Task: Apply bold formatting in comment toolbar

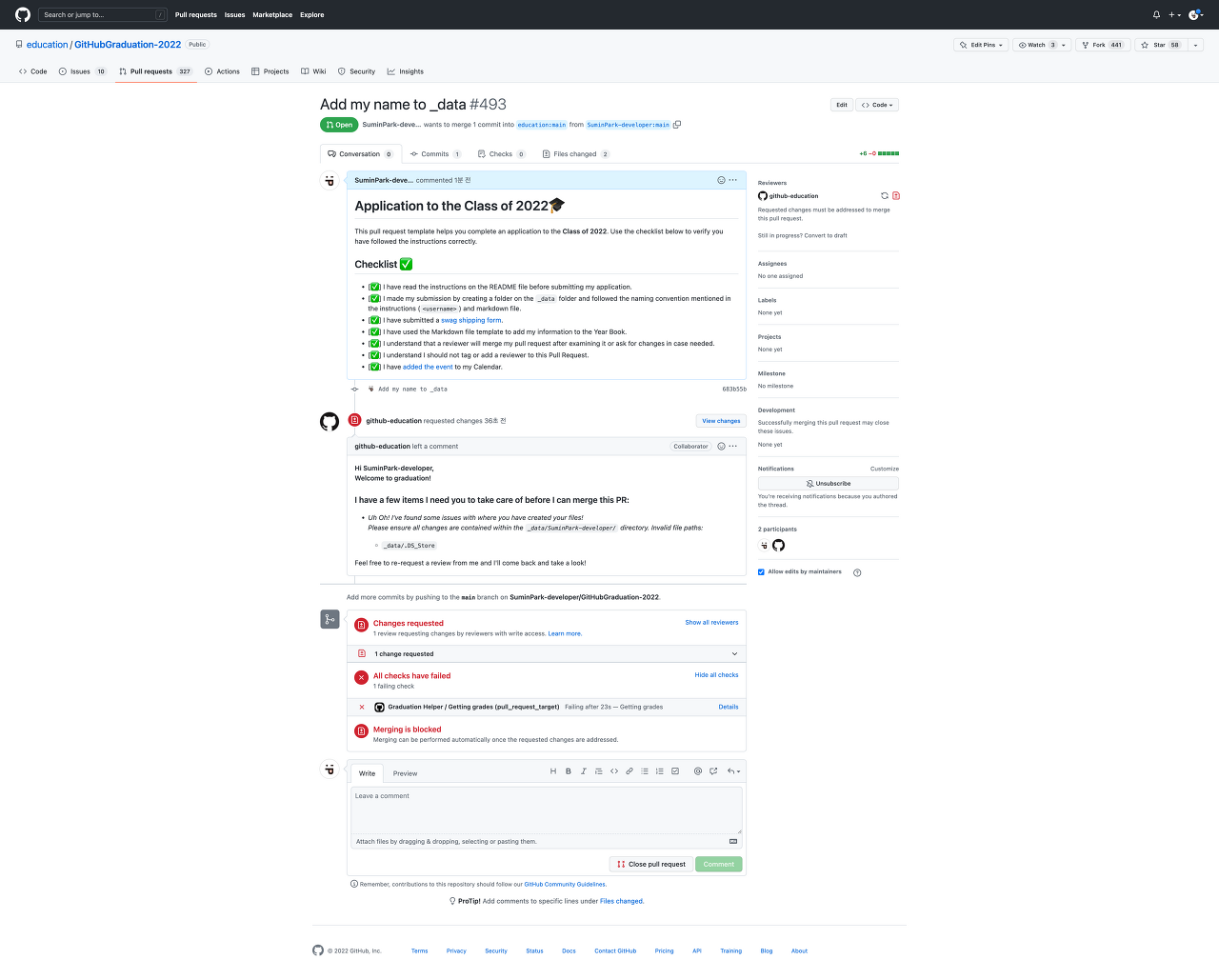Action: click(x=569, y=771)
